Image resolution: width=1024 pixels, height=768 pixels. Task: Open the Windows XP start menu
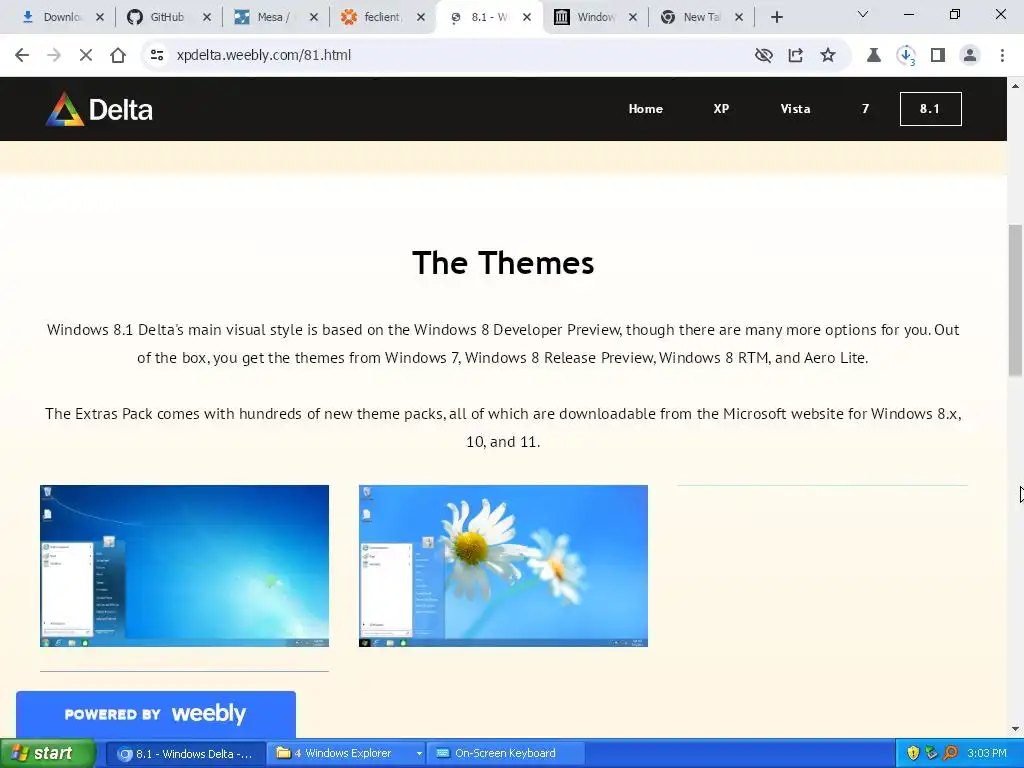pos(48,753)
